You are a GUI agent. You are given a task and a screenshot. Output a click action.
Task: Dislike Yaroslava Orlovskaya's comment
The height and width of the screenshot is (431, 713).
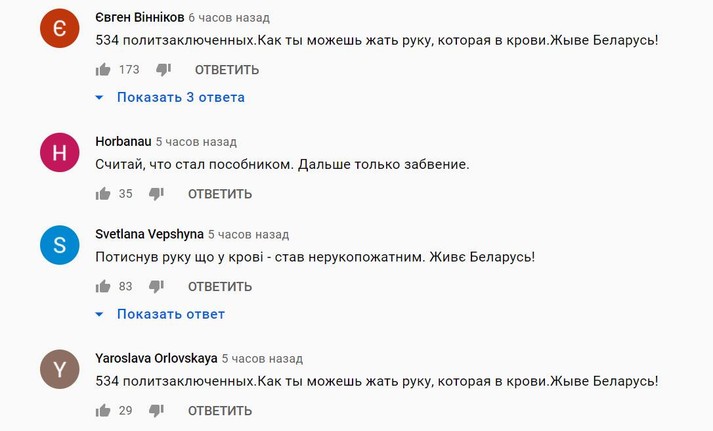coord(156,411)
